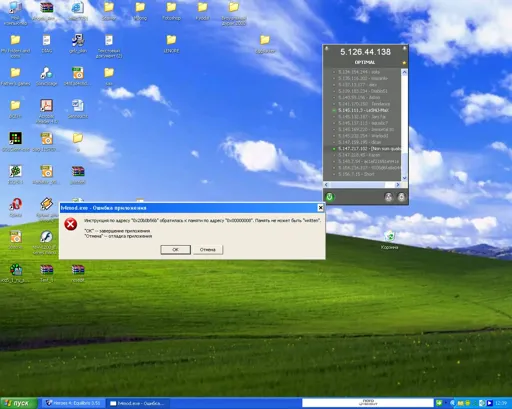Select the network tool icon beside Father's games
Image resolution: width=512 pixels, height=409 pixels.
pos(47,77)
